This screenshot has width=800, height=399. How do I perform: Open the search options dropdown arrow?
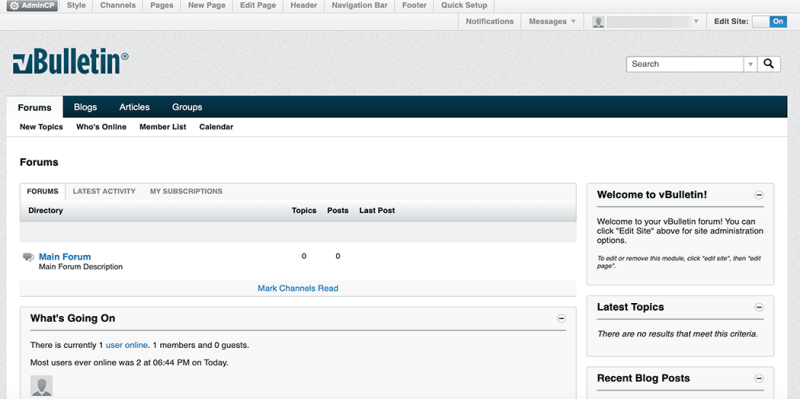point(751,64)
